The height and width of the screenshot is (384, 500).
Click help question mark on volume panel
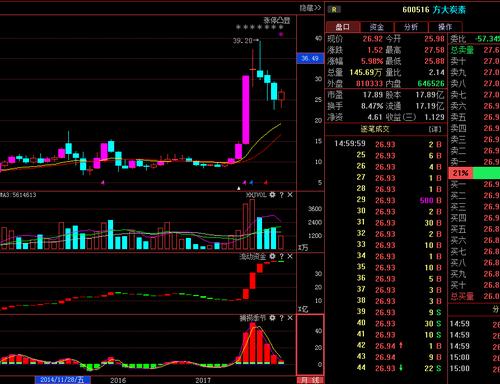coord(282,195)
